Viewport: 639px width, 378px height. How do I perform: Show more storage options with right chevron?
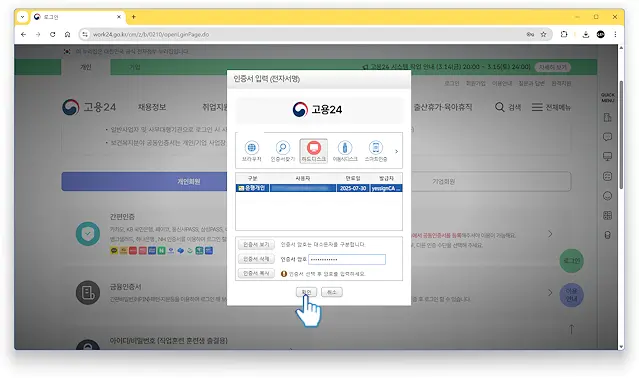(x=397, y=151)
